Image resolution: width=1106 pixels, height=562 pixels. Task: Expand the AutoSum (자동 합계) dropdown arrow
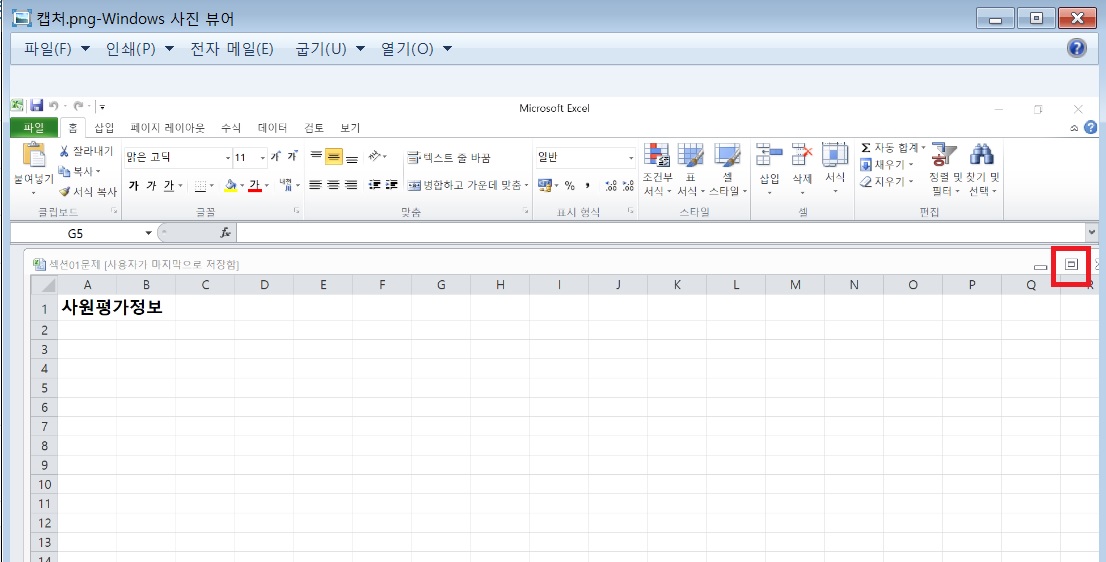923,148
